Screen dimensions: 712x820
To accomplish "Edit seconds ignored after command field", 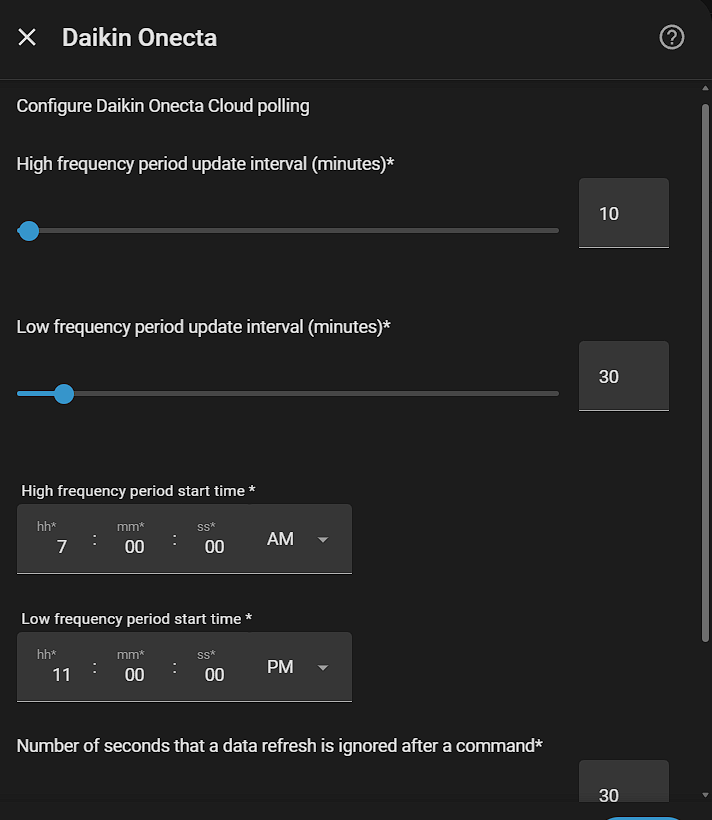I will (624, 782).
